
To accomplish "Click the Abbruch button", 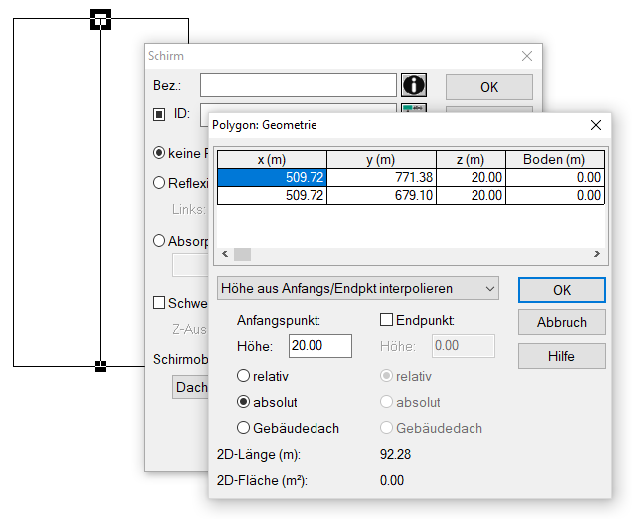I will tap(561, 322).
